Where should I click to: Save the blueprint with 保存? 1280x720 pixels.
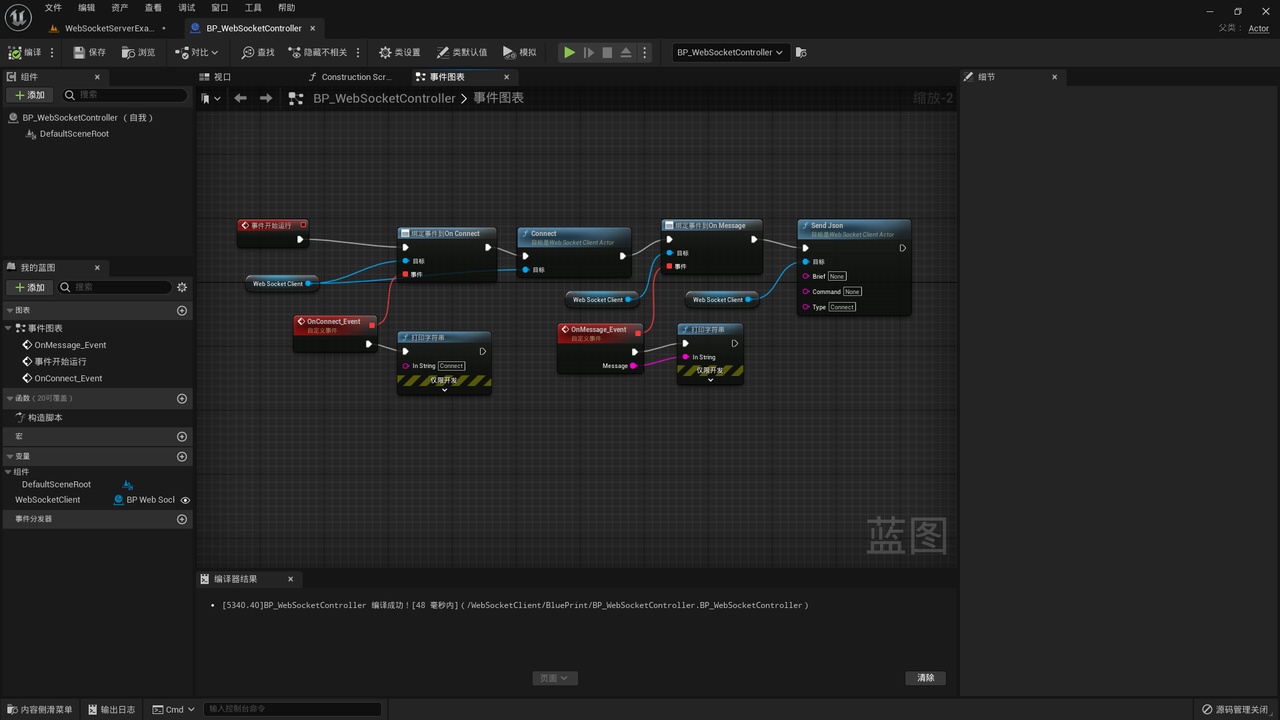tap(89, 52)
